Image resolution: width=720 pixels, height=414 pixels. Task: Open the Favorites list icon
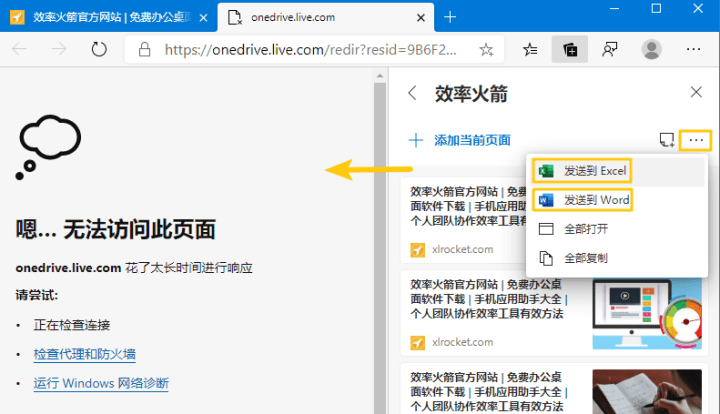[x=530, y=49]
